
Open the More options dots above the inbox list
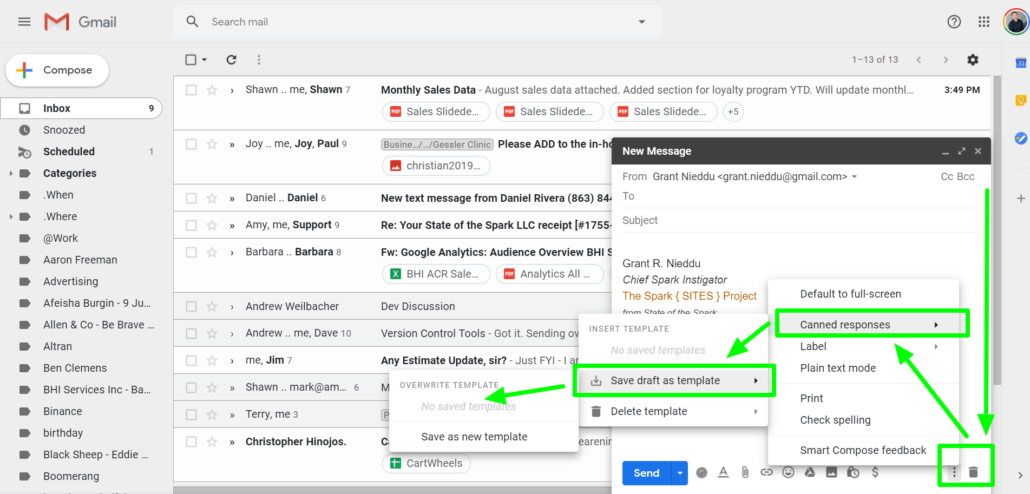[259, 60]
